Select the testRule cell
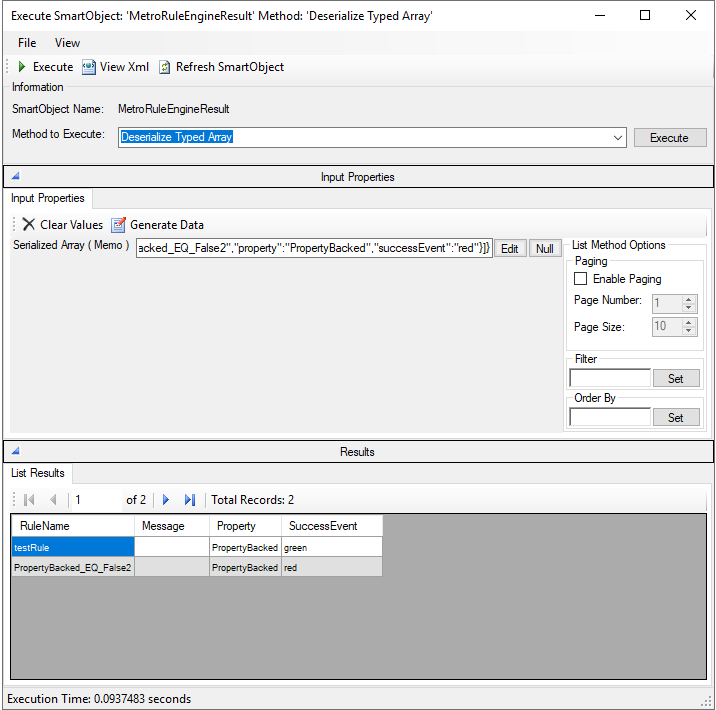The height and width of the screenshot is (710, 716). 73,547
